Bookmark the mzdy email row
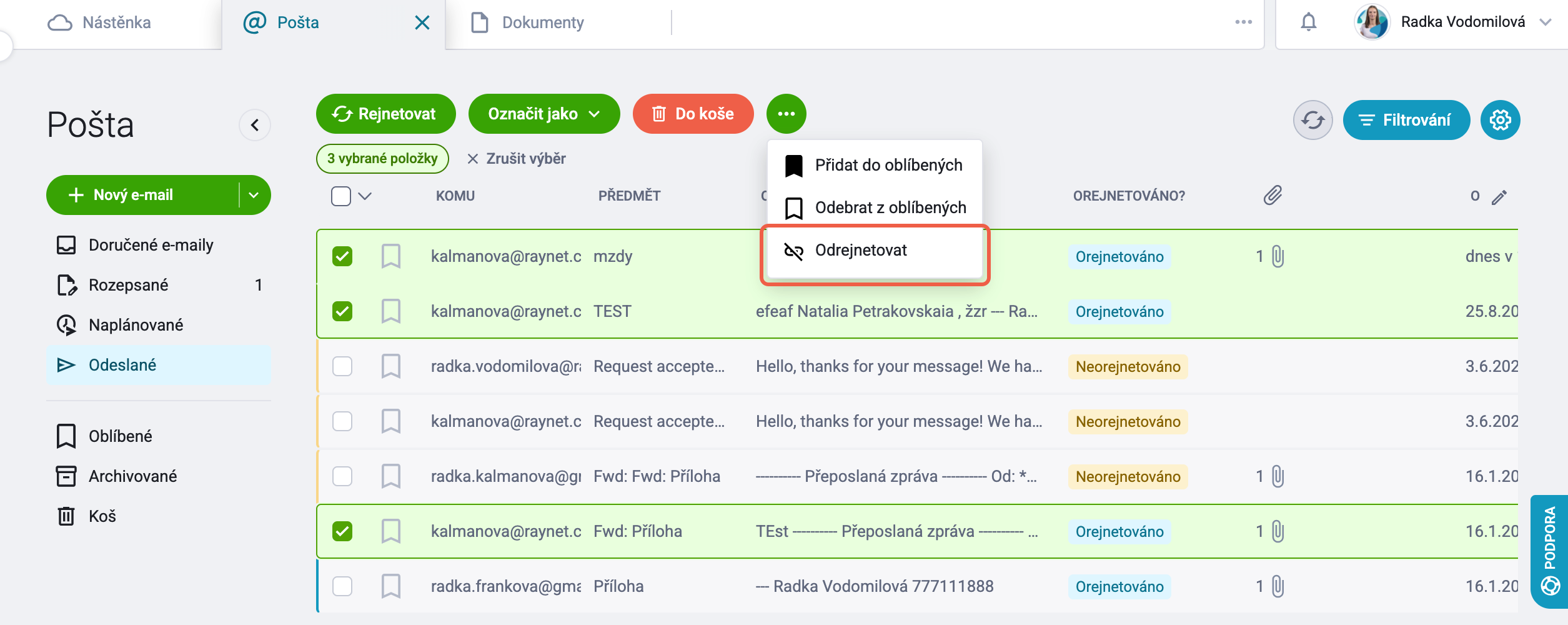Screen dimensions: 1568x625 391,256
